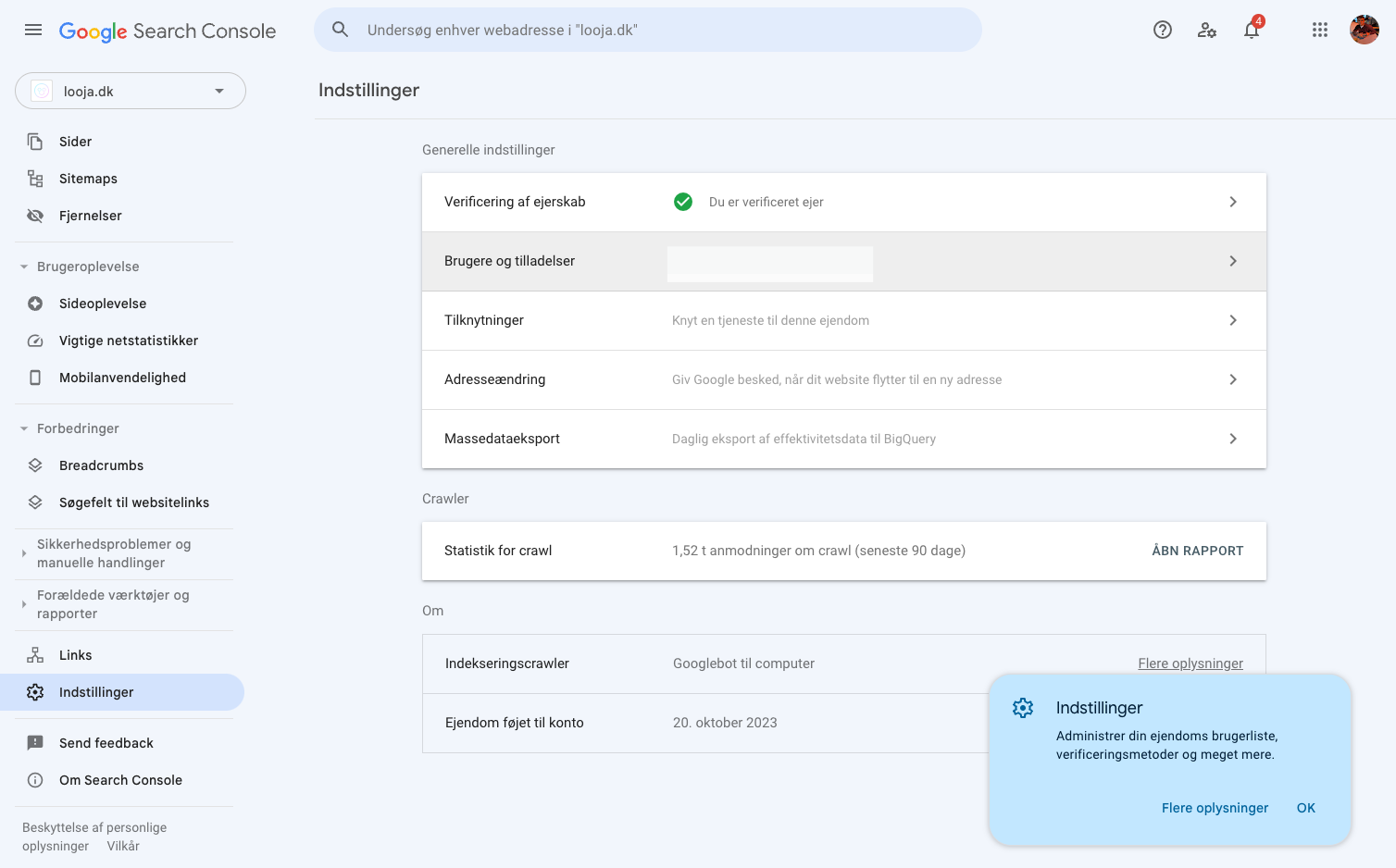1396x868 pixels.
Task: Open the Tilknytninger row
Action: (844, 320)
